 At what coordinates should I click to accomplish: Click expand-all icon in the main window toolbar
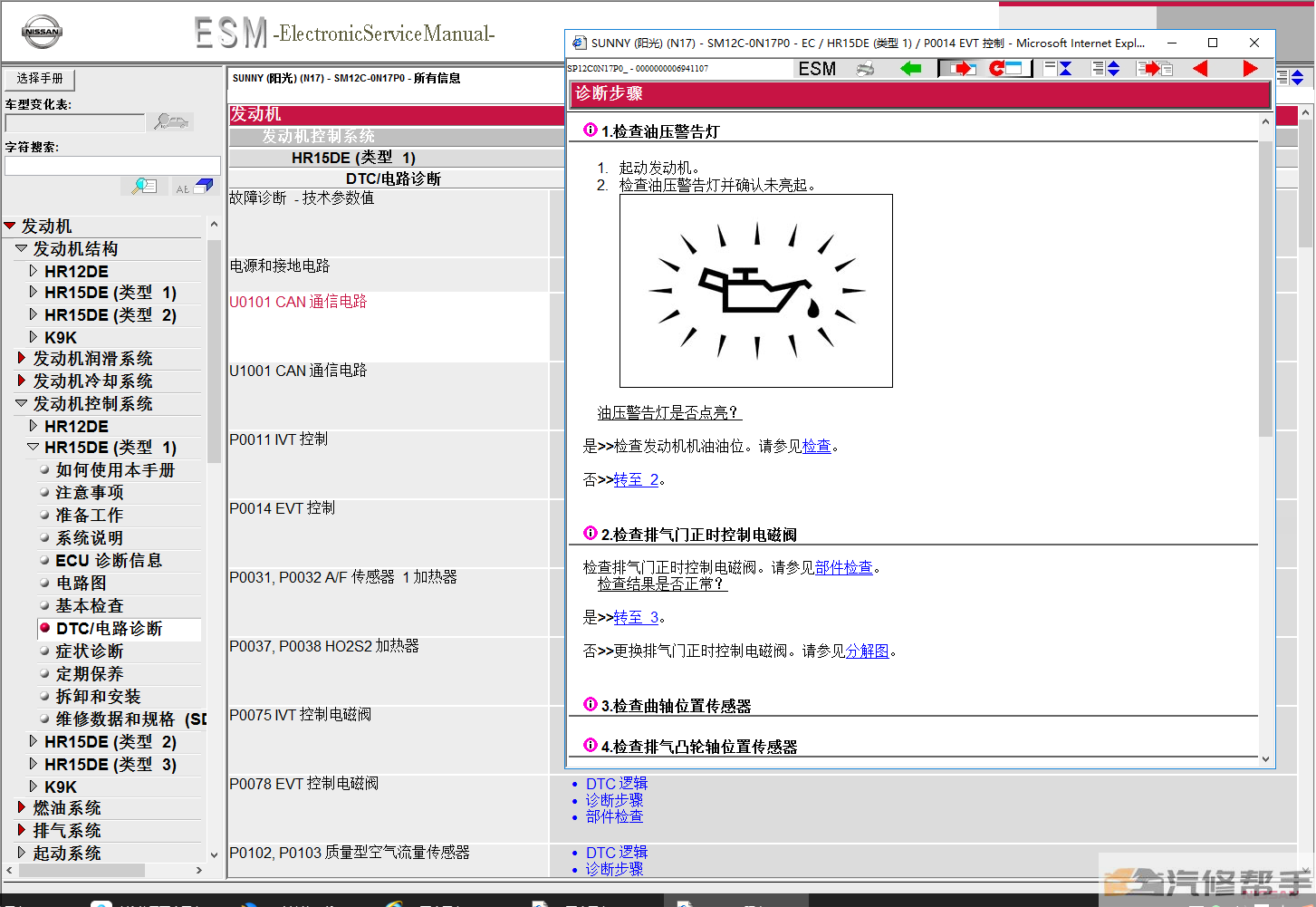click(1290, 78)
